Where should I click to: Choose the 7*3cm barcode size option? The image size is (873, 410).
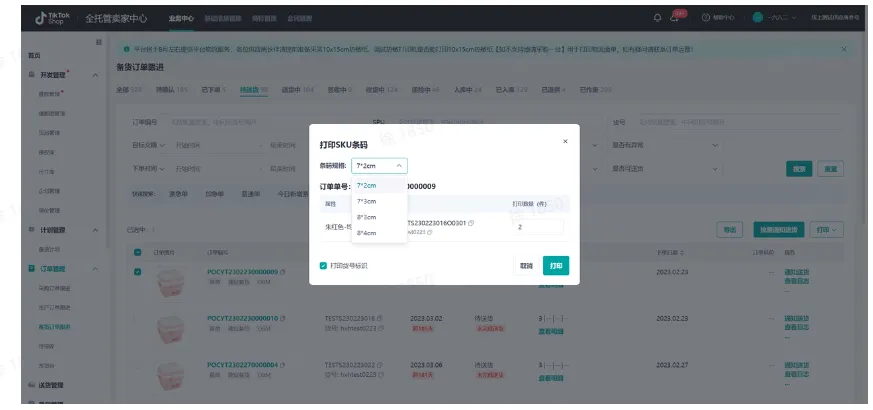(x=379, y=201)
